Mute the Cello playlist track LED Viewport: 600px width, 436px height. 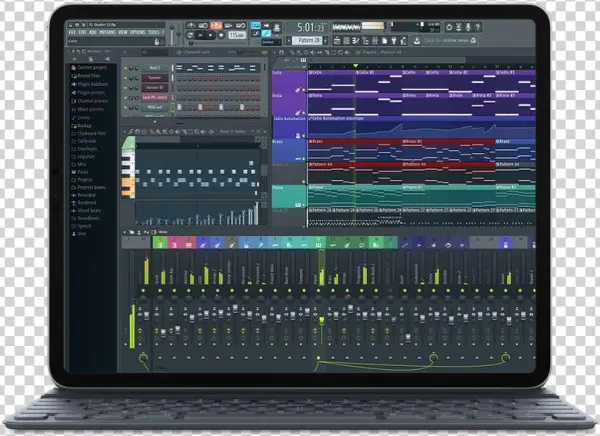[304, 90]
